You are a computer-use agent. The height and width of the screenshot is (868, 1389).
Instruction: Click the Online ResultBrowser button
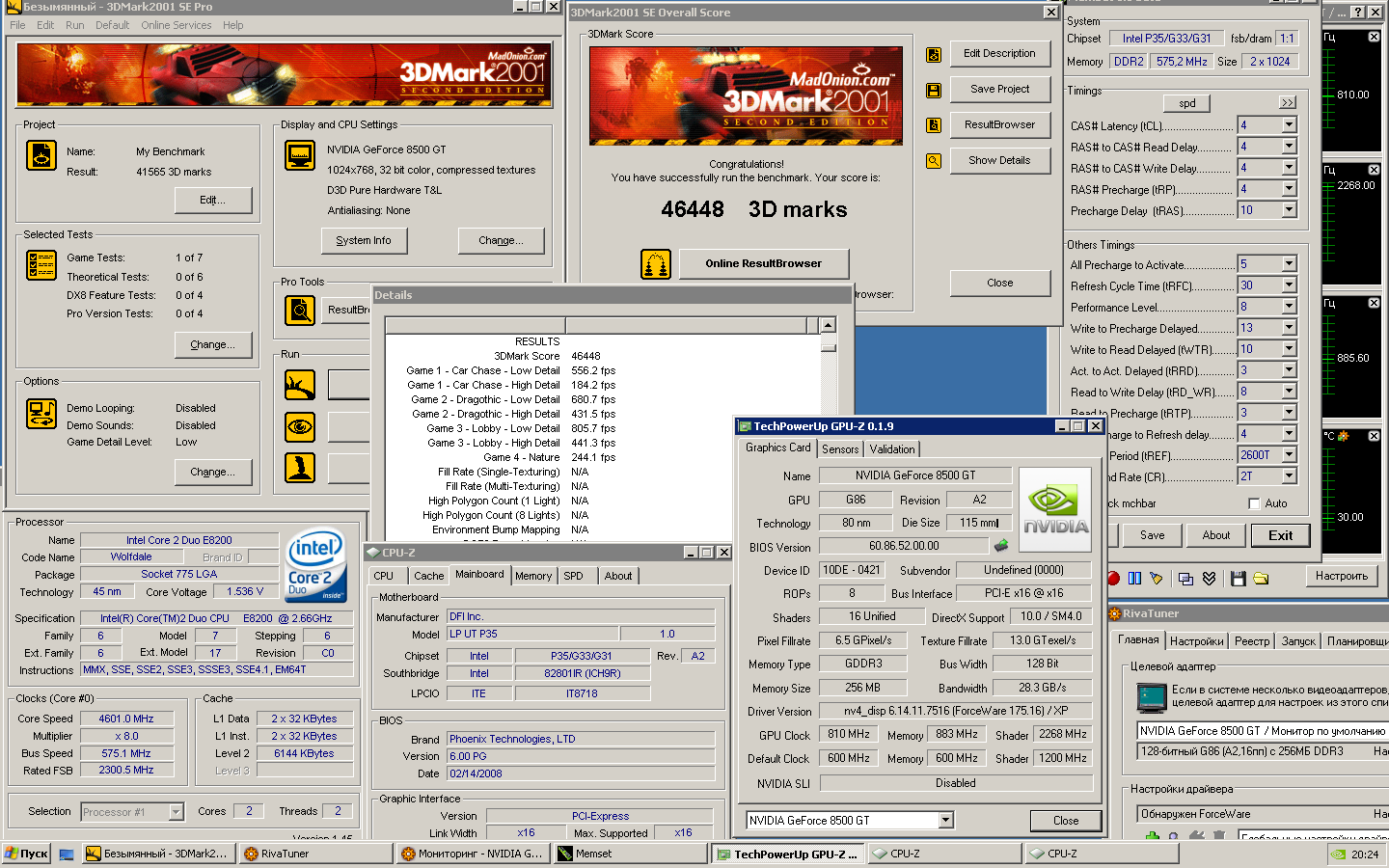(763, 263)
